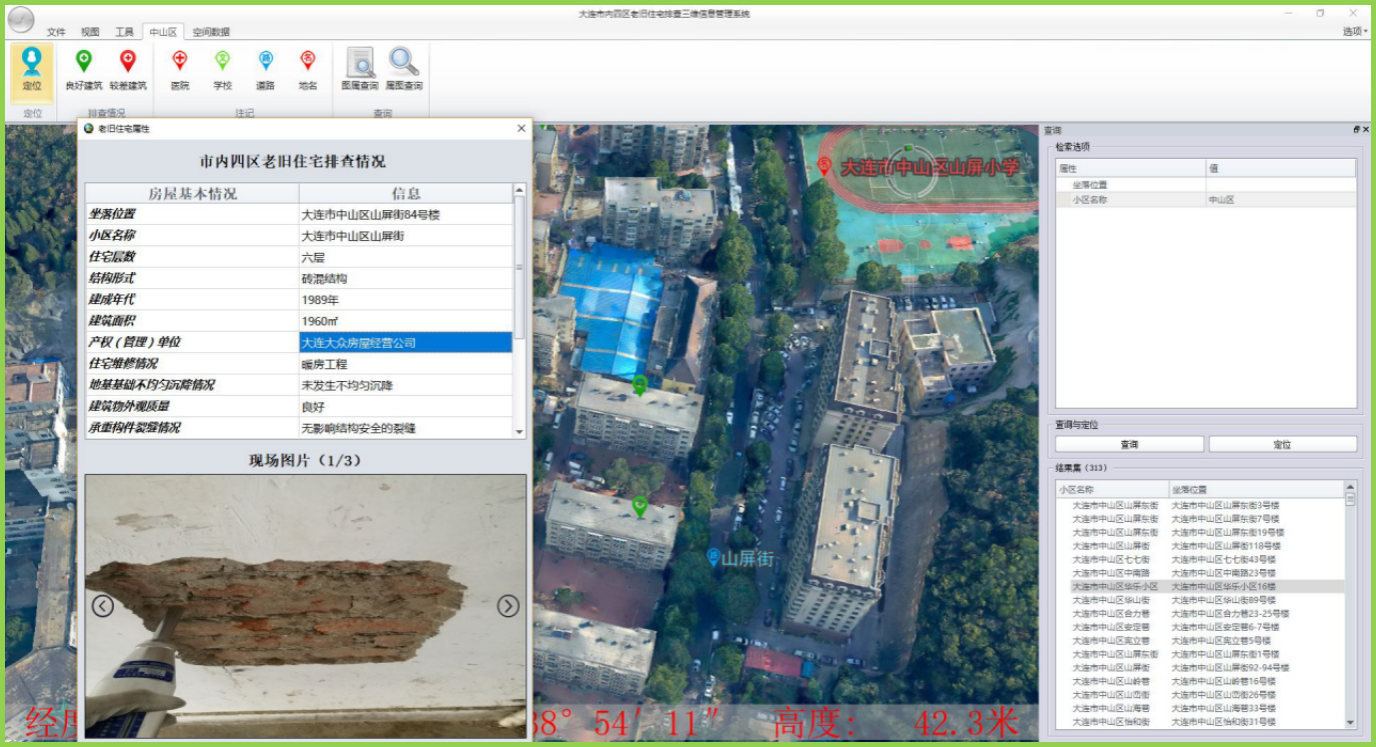Show the next site photo
1376x747 pixels.
click(508, 606)
